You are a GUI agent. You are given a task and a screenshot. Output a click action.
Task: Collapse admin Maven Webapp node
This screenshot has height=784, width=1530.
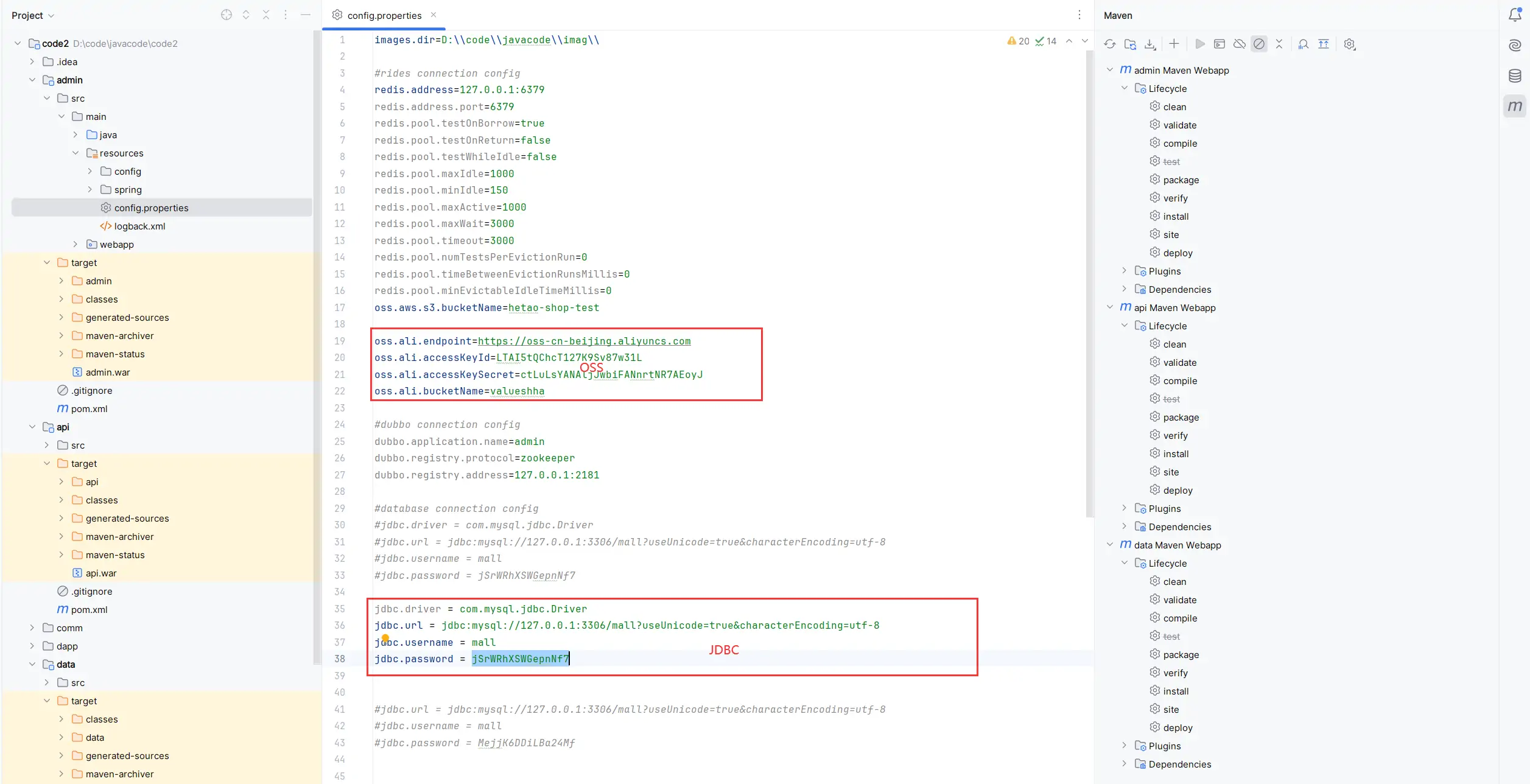1110,70
